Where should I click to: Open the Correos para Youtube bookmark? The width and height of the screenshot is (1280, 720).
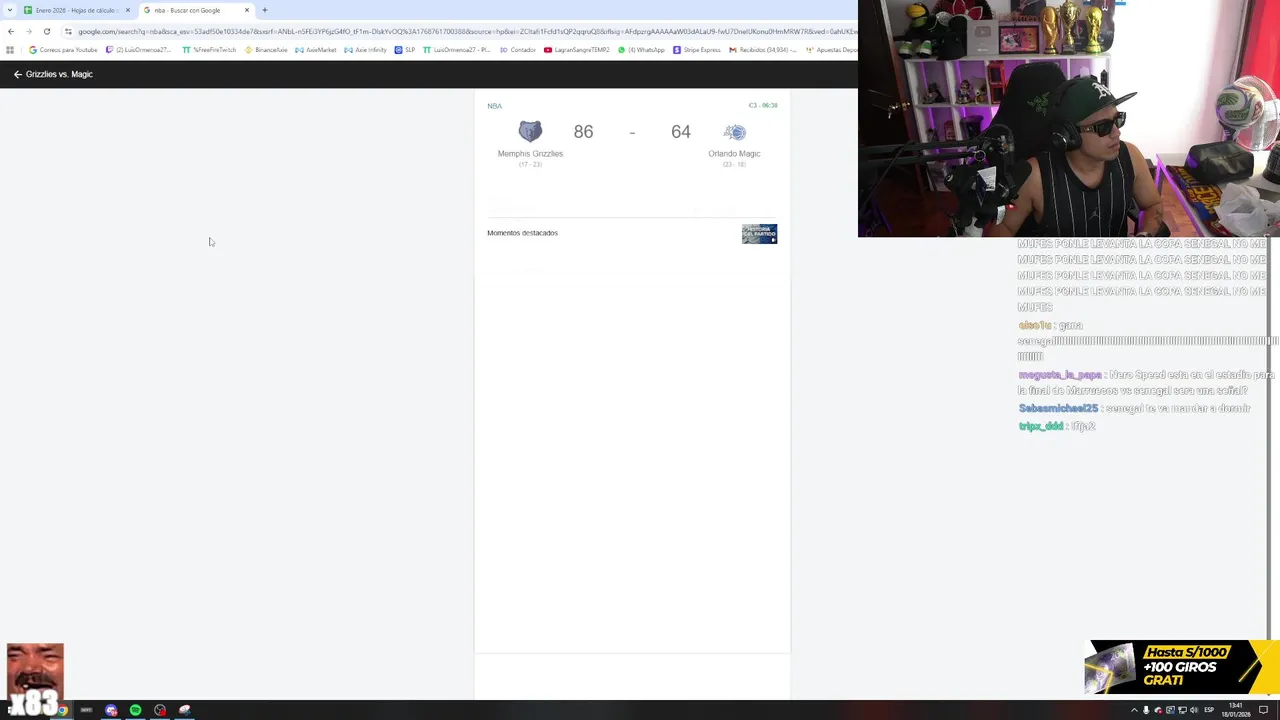pyautogui.click(x=63, y=50)
